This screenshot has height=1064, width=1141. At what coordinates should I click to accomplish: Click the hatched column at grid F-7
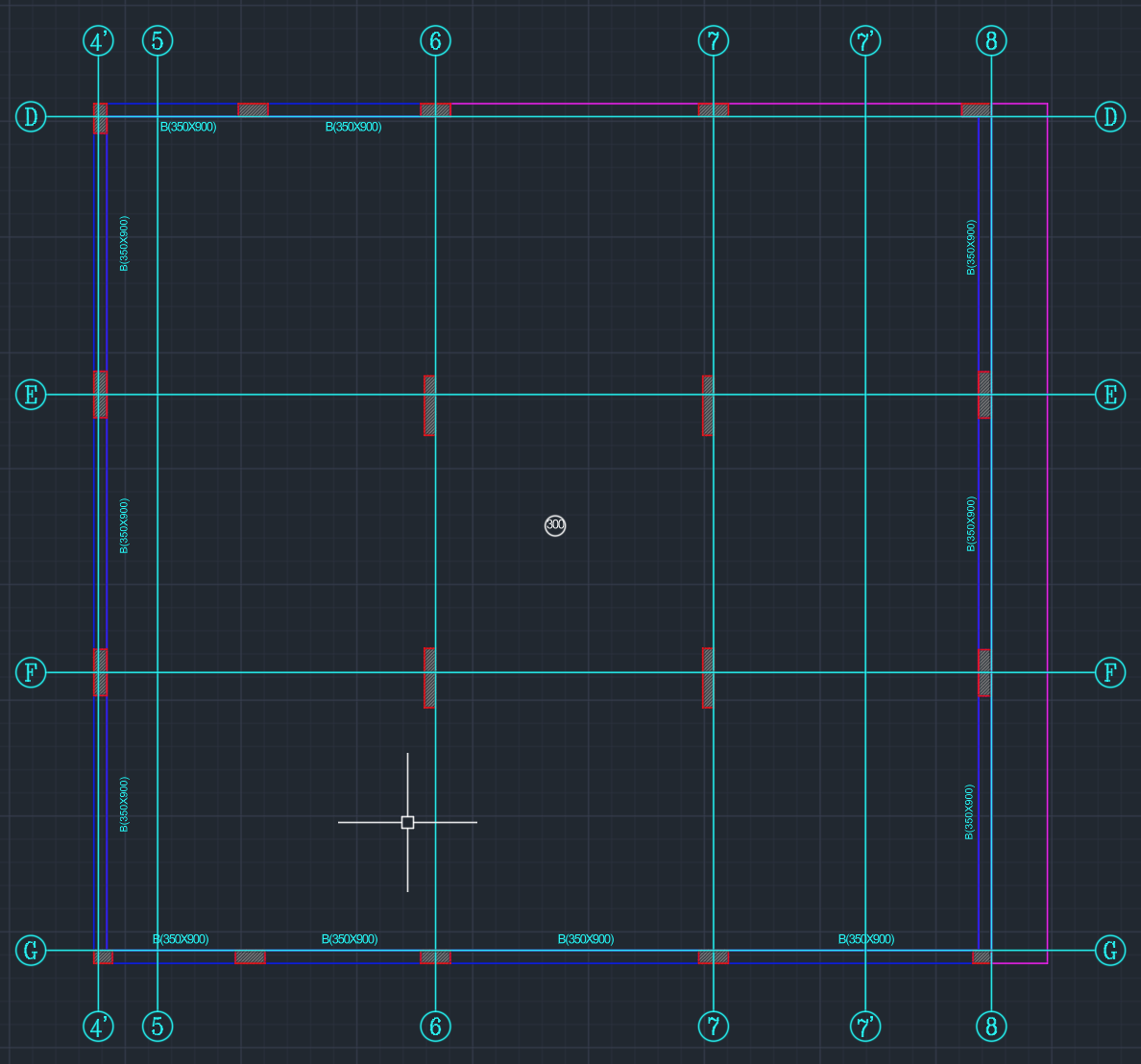(x=708, y=678)
